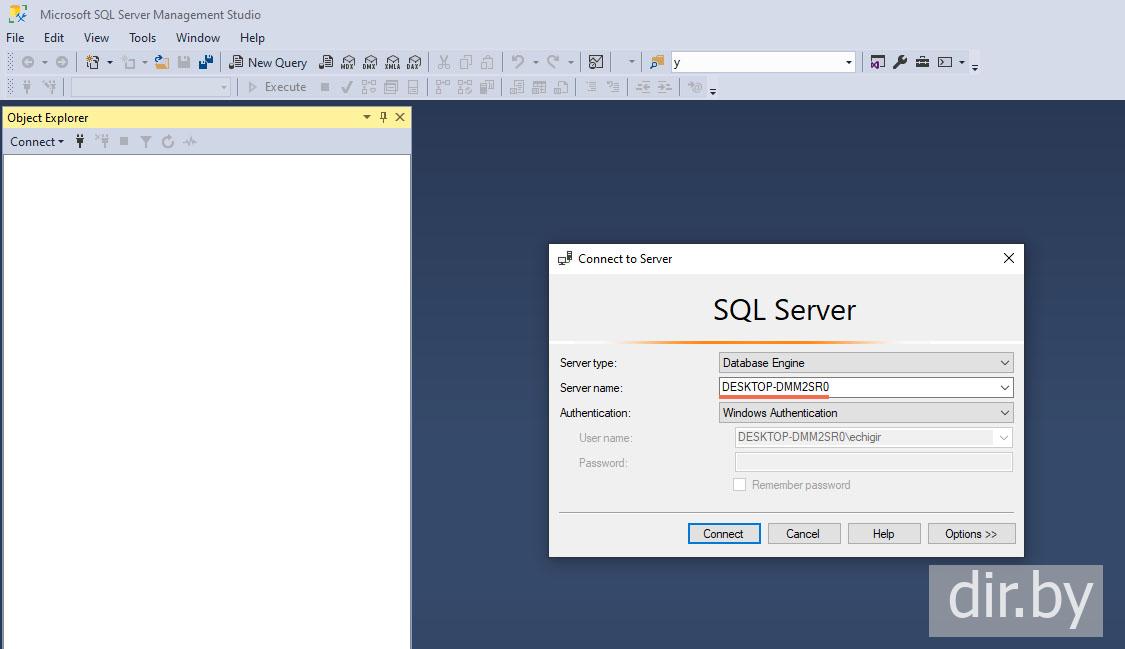This screenshot has height=649, width=1125.
Task: Open the File menu
Action: pos(15,38)
